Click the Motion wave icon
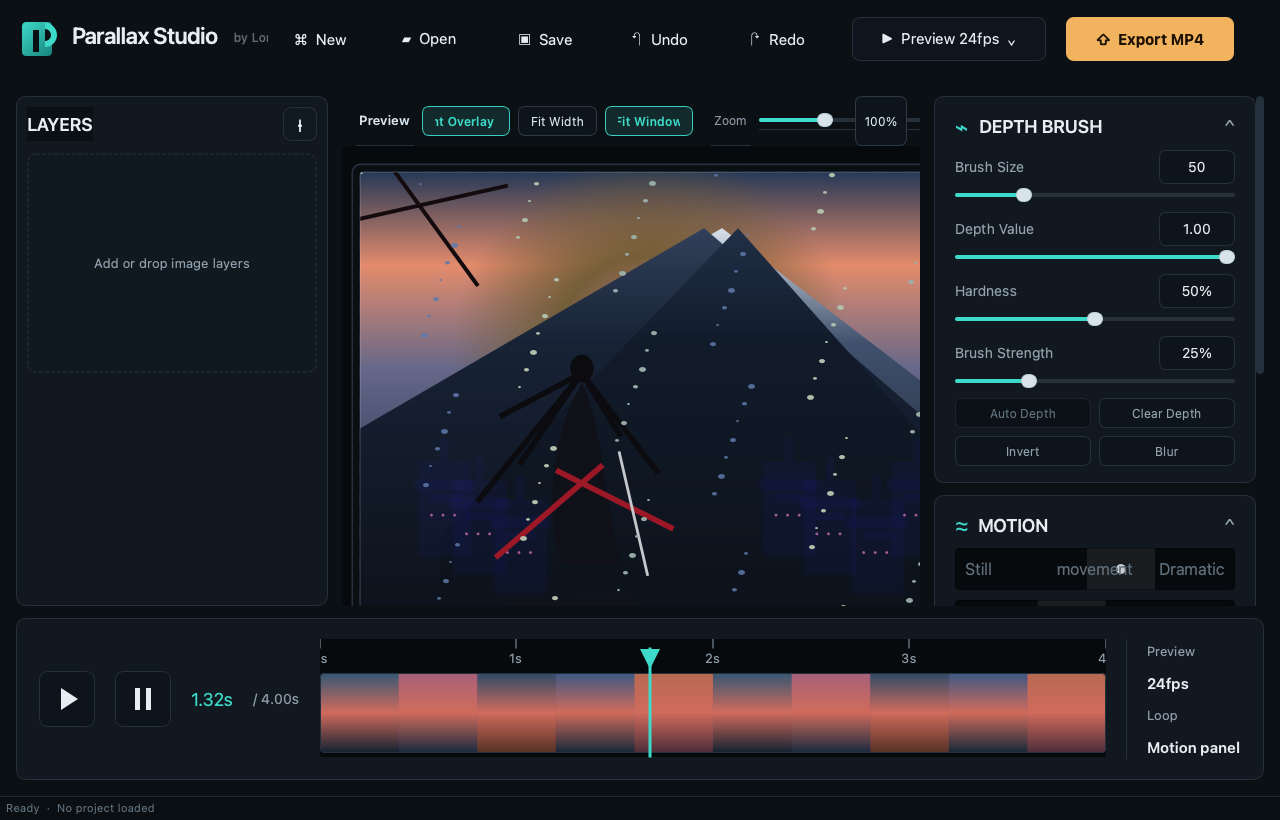 [x=962, y=526]
